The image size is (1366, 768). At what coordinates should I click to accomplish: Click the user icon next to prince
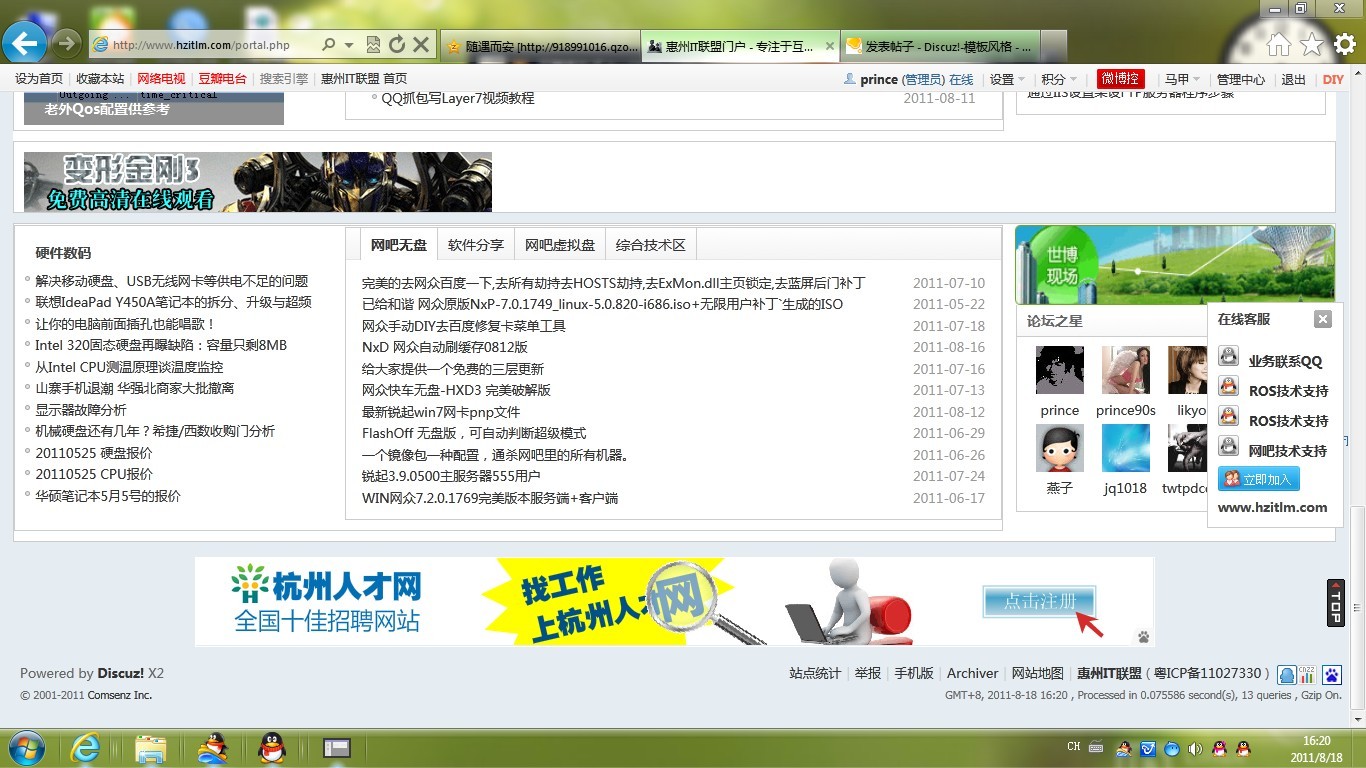(x=850, y=79)
